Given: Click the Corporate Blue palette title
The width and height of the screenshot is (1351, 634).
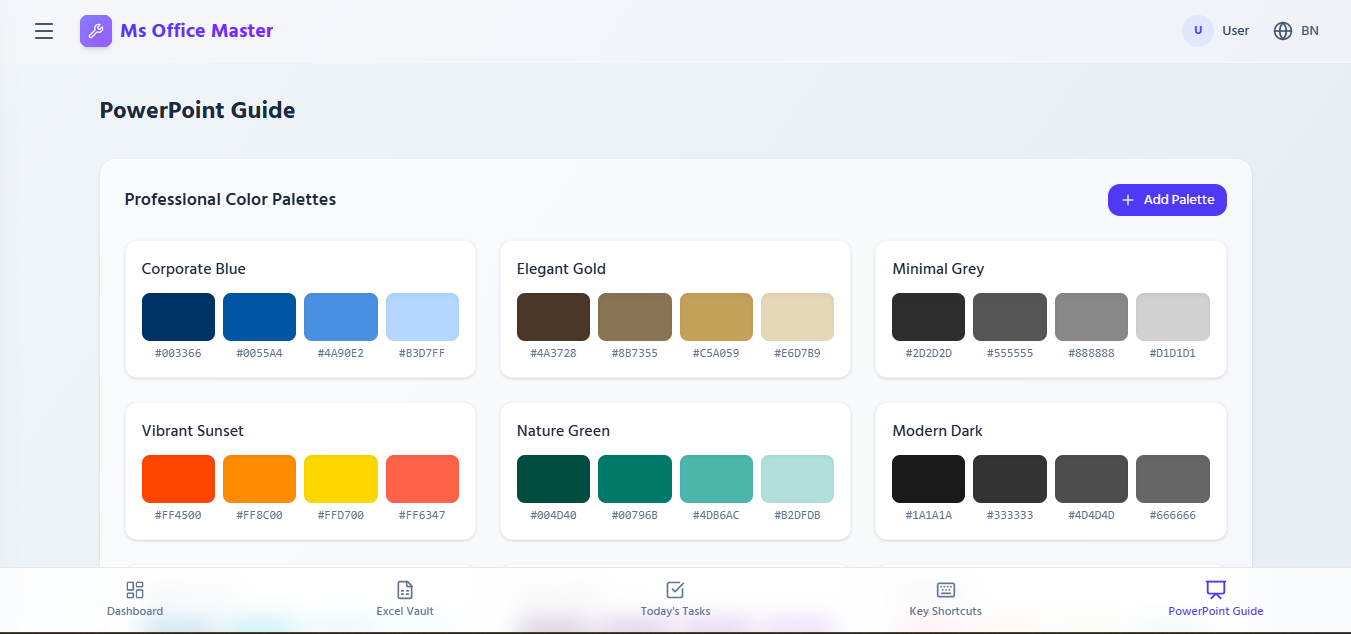Looking at the screenshot, I should click(193, 269).
